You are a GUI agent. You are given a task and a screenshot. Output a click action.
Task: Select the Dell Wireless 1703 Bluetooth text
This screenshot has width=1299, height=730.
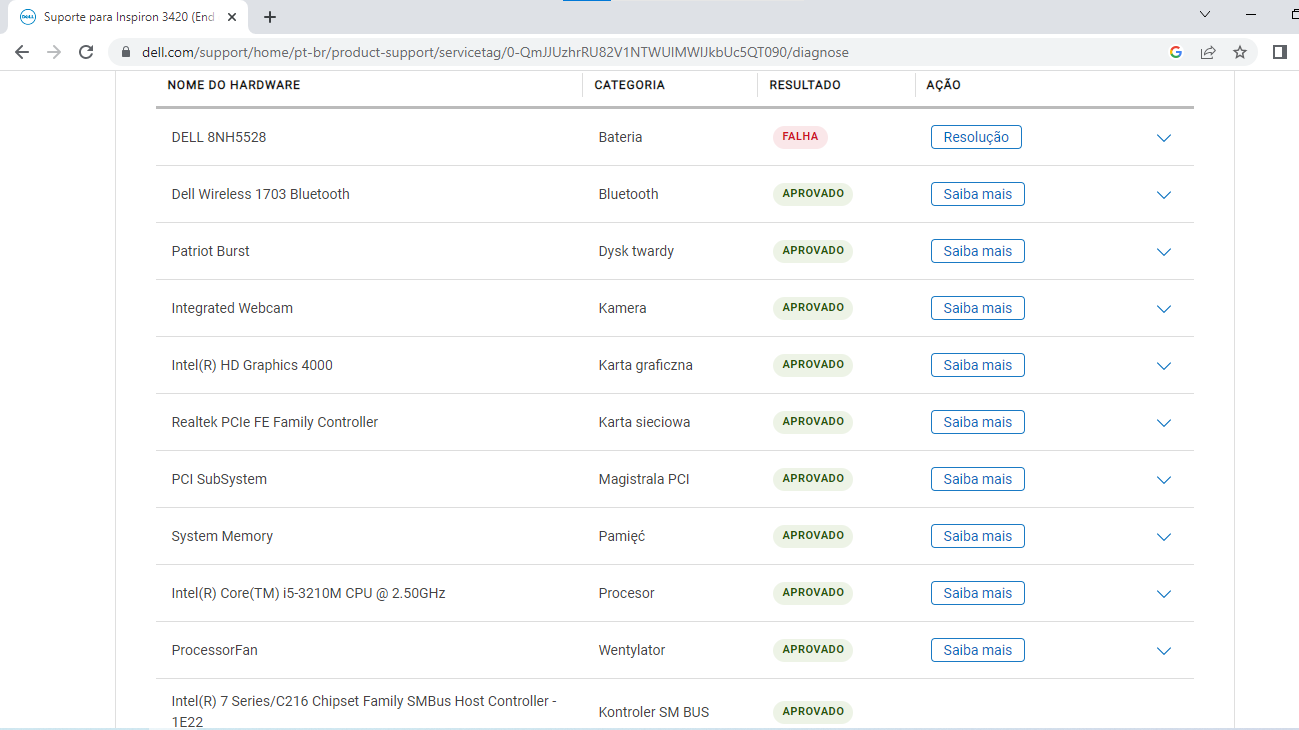pyautogui.click(x=261, y=194)
